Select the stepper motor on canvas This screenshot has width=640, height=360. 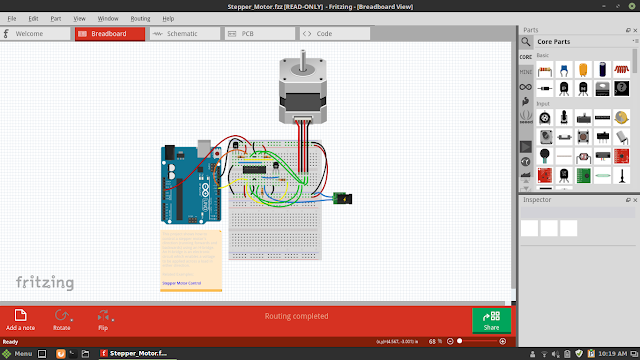pos(302,87)
